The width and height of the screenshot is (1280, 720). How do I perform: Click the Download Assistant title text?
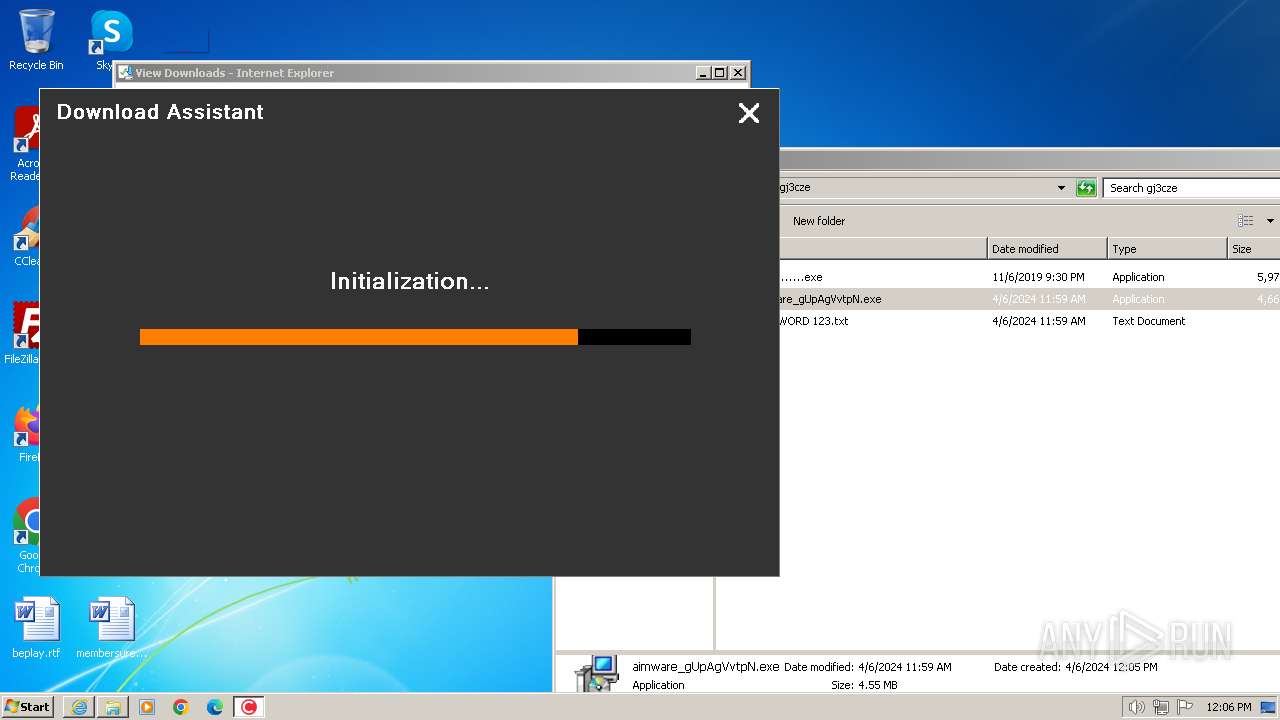(160, 112)
